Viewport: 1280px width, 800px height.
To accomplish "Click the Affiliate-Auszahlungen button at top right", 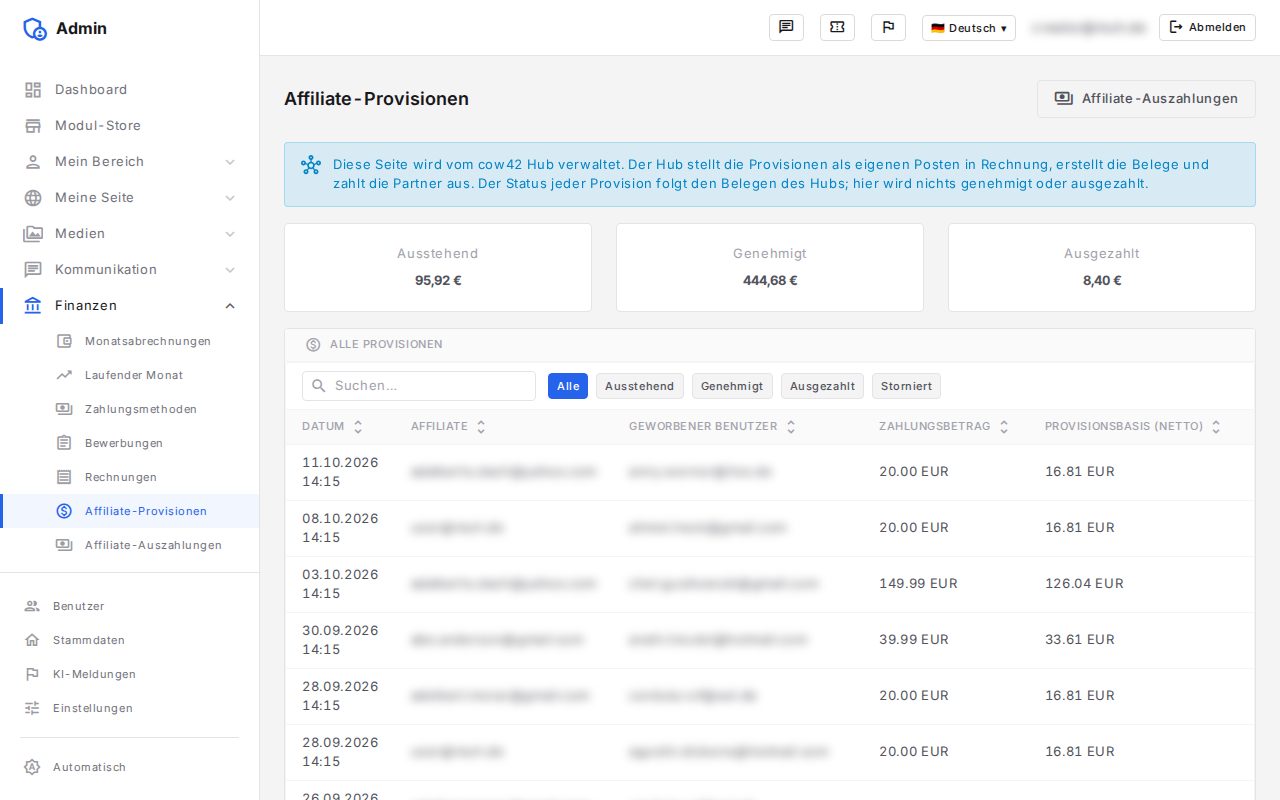I will pos(1146,99).
